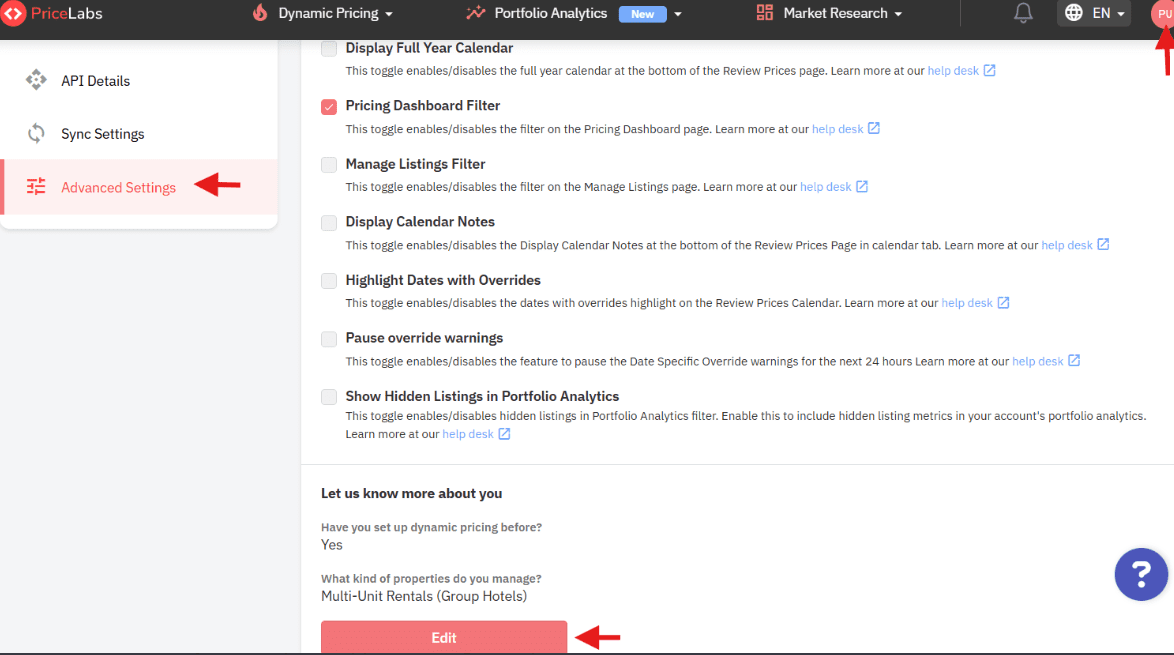Click the Advanced Settings sliders icon
The image size is (1174, 655).
[x=36, y=187]
